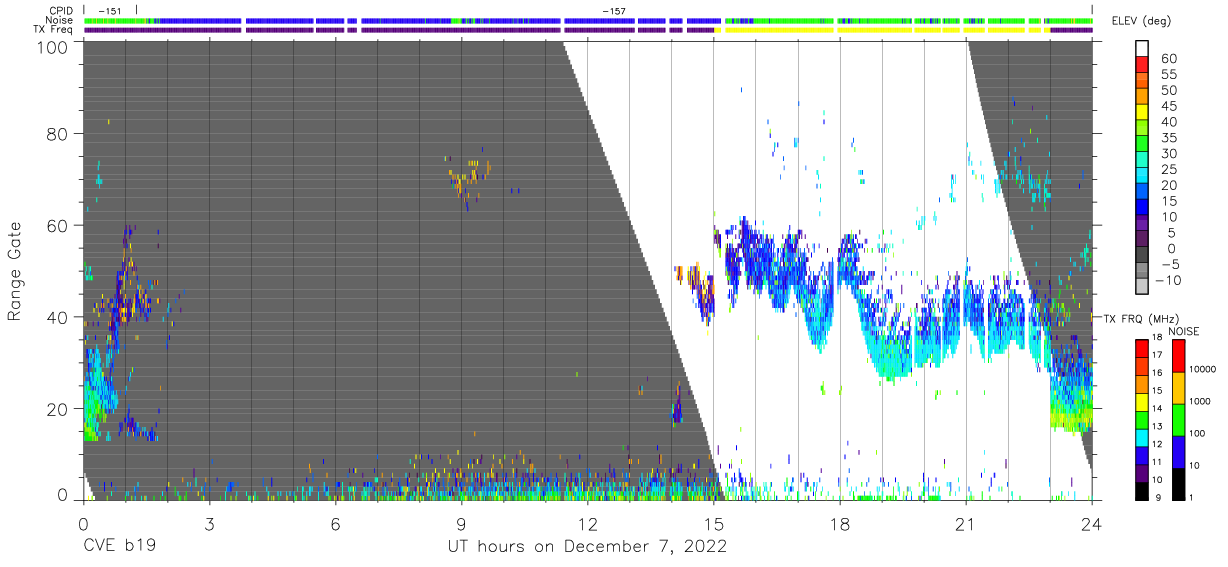The height and width of the screenshot is (567, 1228).
Task: Click the CVE b19 radar label
Action: (119, 547)
